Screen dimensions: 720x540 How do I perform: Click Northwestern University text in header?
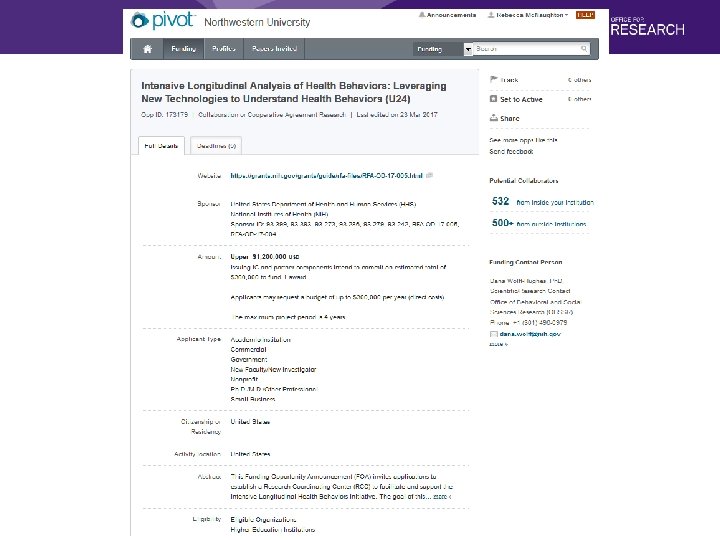[x=257, y=22]
